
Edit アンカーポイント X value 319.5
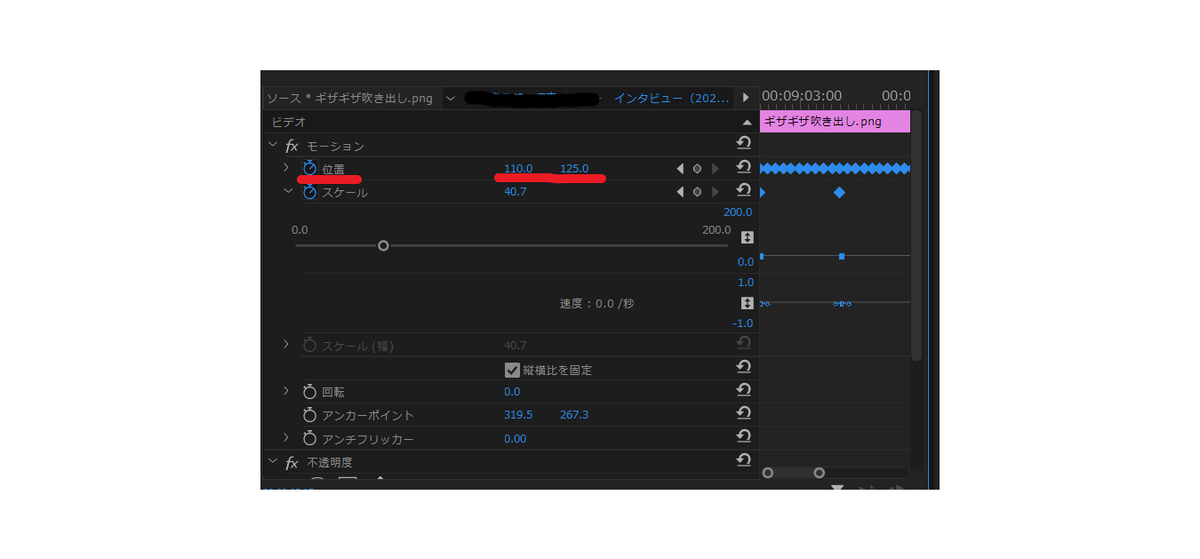[x=518, y=415]
